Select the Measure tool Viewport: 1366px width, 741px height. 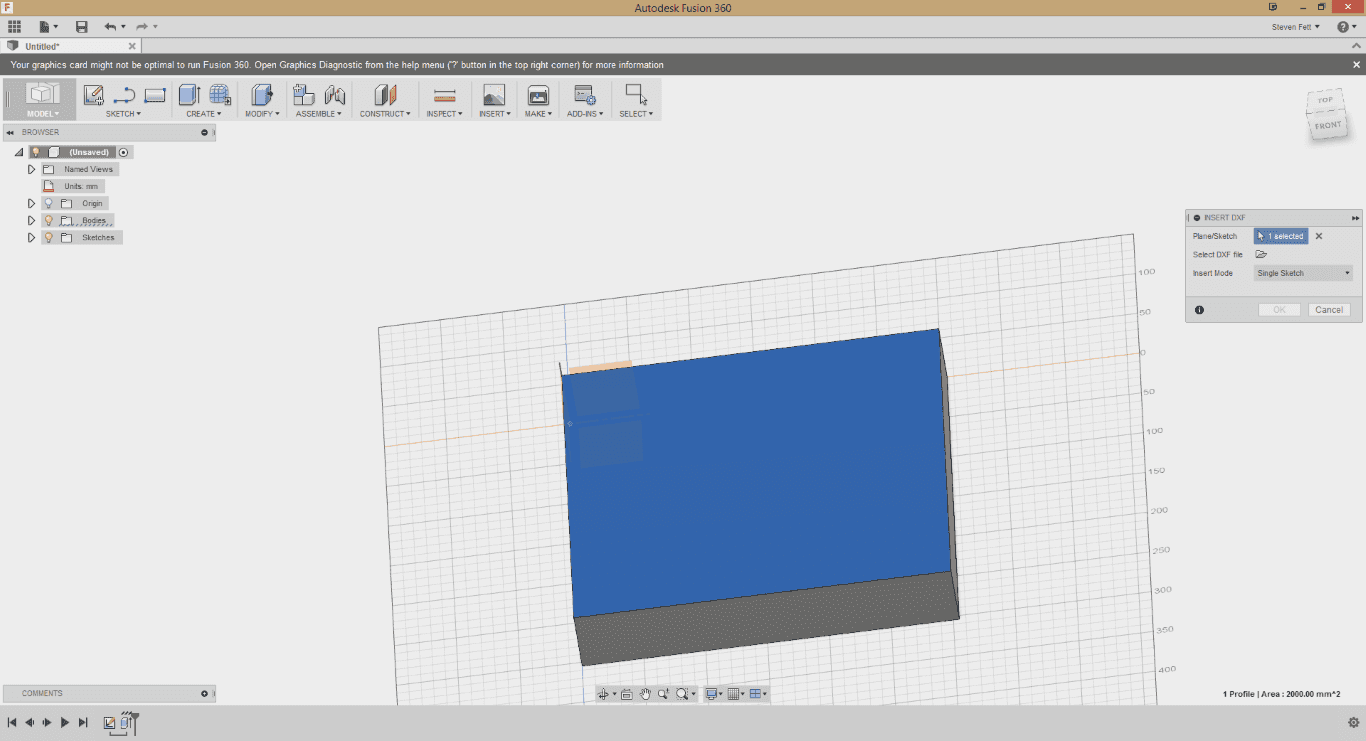pyautogui.click(x=445, y=96)
